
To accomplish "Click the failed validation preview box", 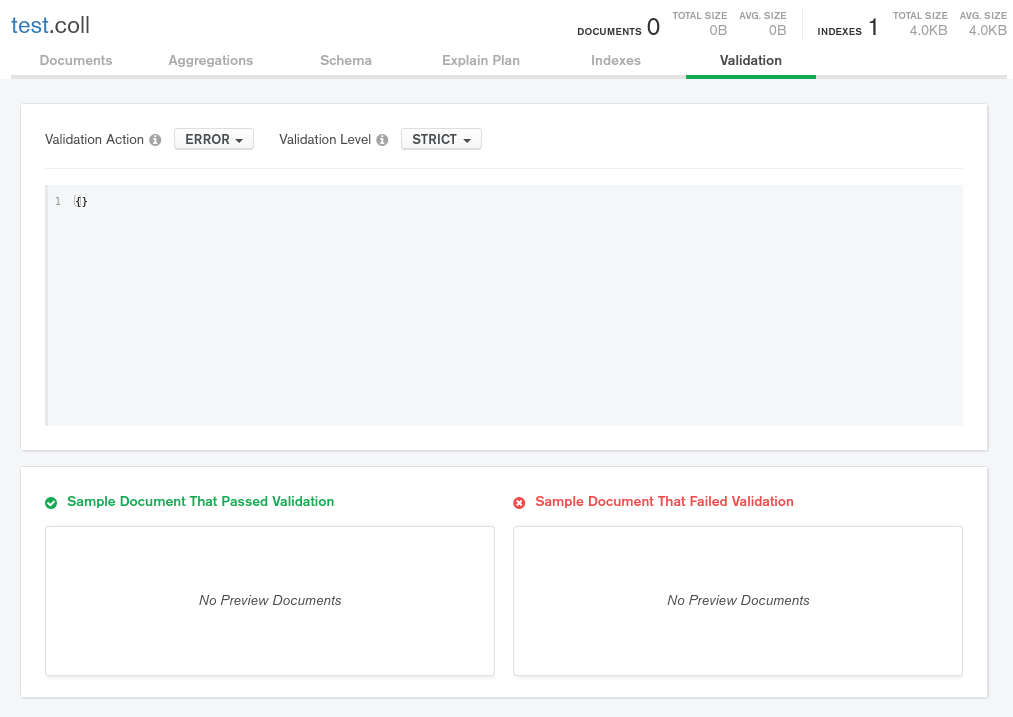I will point(738,600).
